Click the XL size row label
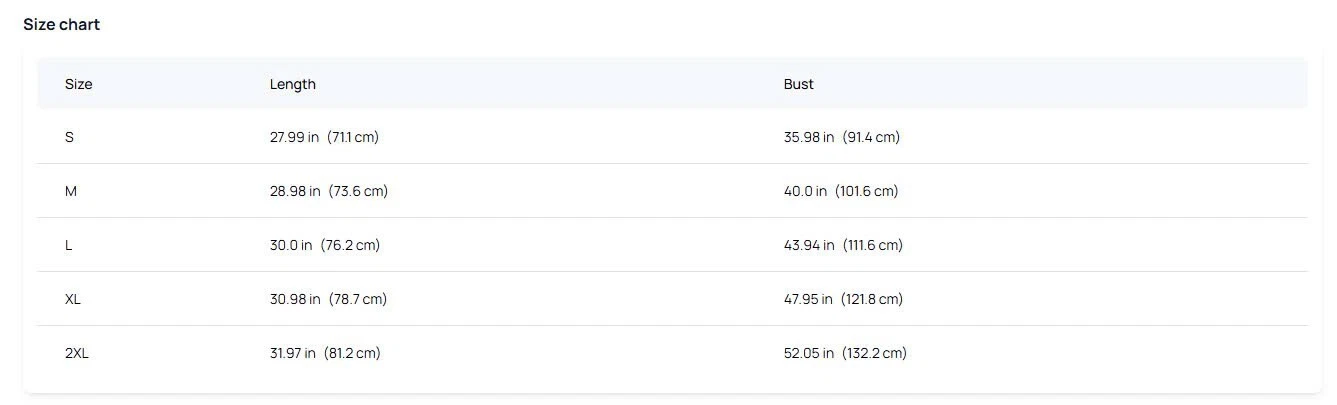This screenshot has height=405, width=1337. pos(73,299)
